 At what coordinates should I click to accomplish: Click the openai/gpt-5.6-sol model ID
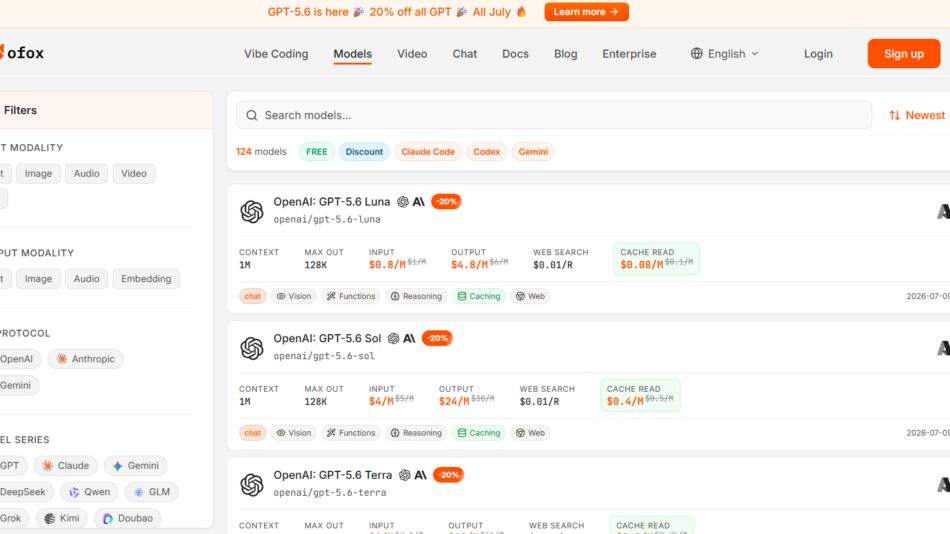tap(324, 356)
